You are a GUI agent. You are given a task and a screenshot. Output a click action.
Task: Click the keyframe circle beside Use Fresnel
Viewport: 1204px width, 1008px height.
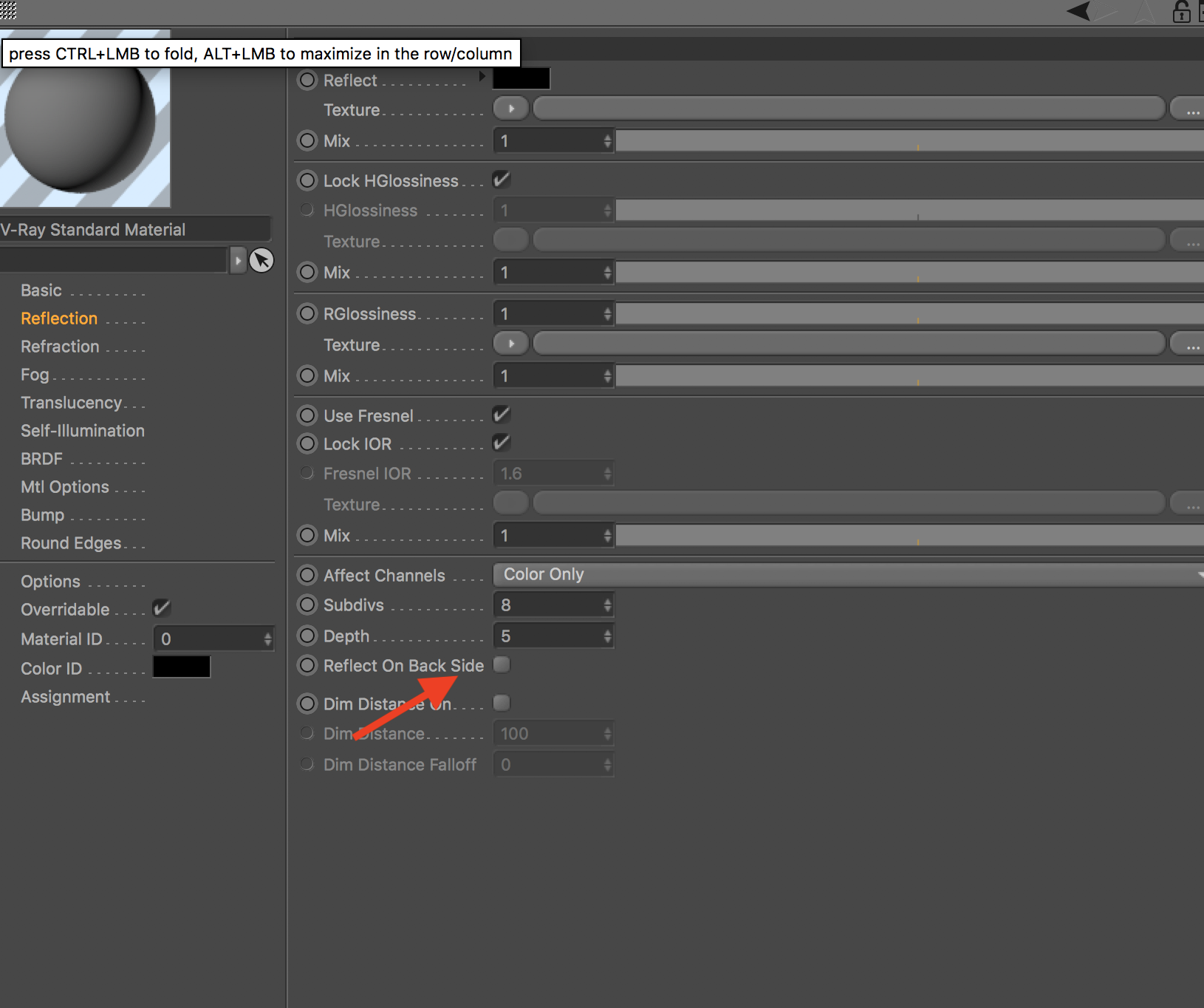click(307, 415)
